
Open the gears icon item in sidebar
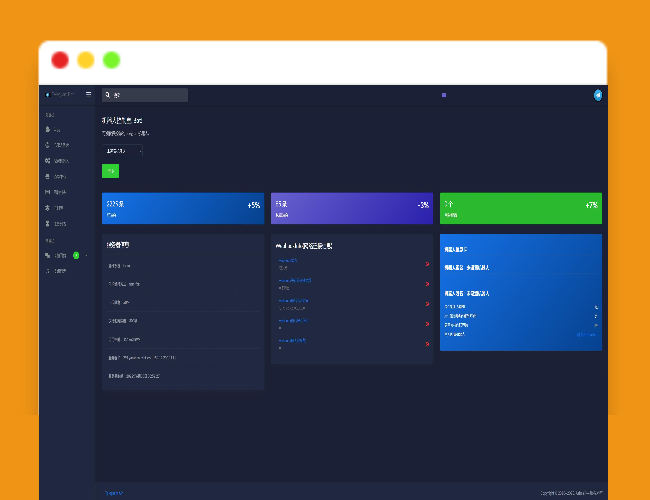pos(48,160)
